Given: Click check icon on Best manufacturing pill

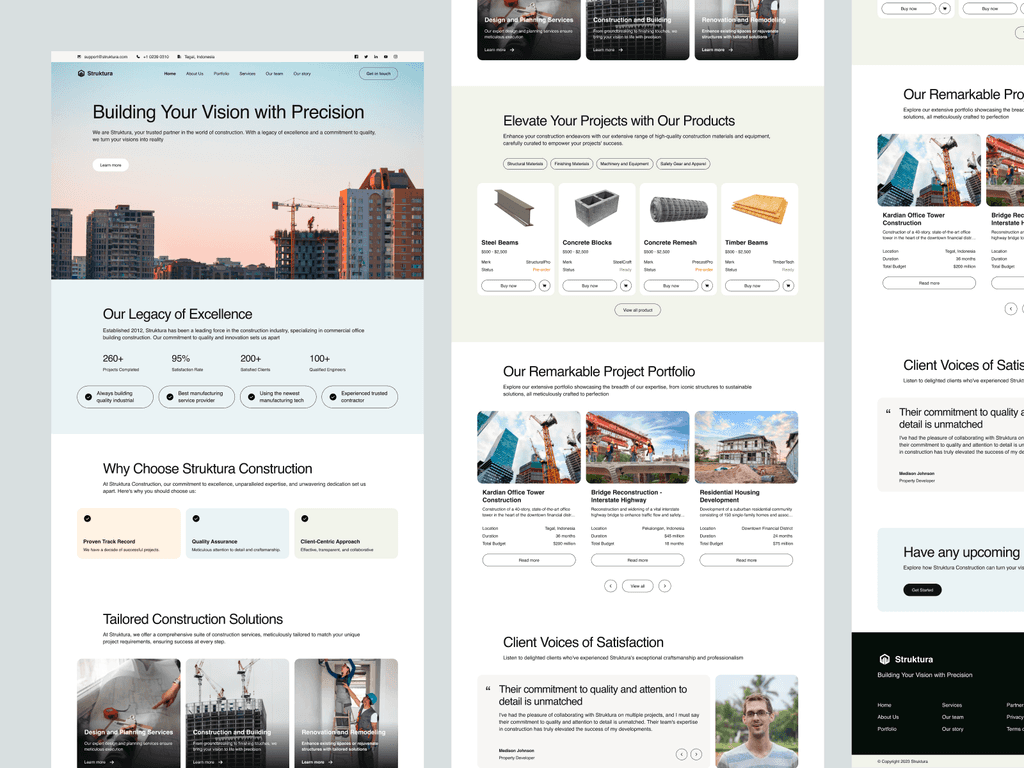Looking at the screenshot, I should [170, 396].
